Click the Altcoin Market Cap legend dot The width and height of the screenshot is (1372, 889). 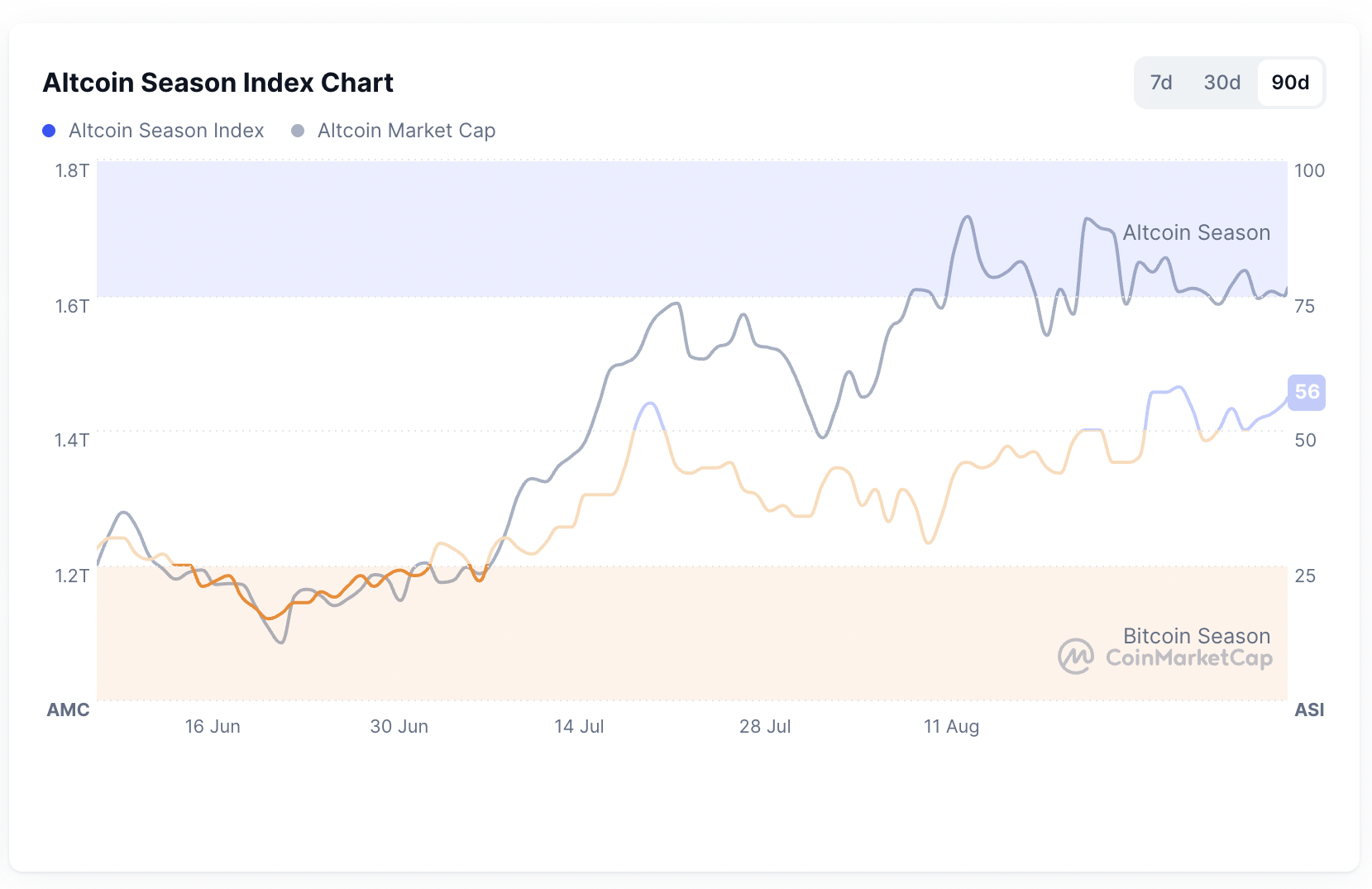[x=296, y=130]
